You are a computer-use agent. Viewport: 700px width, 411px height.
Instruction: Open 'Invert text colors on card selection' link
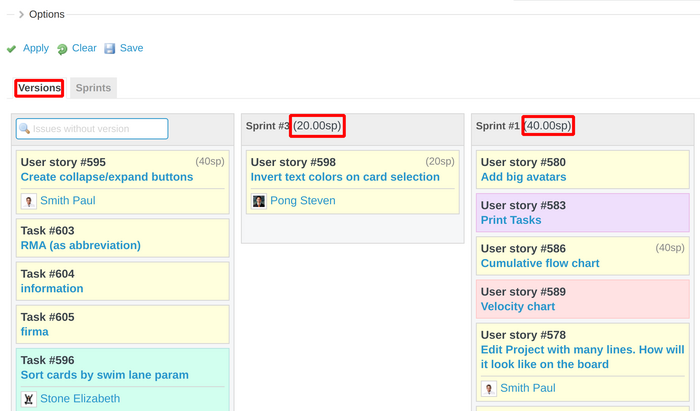[x=345, y=177]
